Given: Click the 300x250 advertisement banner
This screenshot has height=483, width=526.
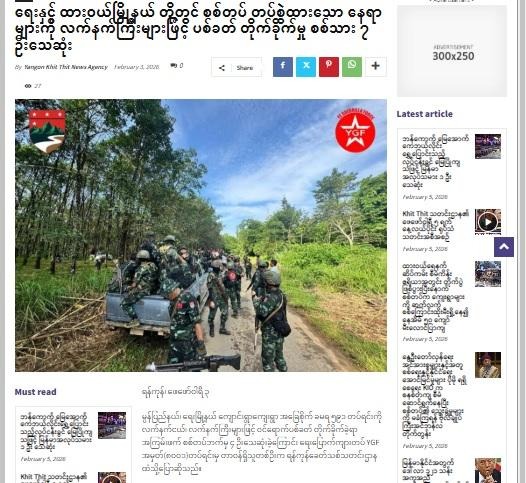Looking at the screenshot, I should (x=452, y=51).
